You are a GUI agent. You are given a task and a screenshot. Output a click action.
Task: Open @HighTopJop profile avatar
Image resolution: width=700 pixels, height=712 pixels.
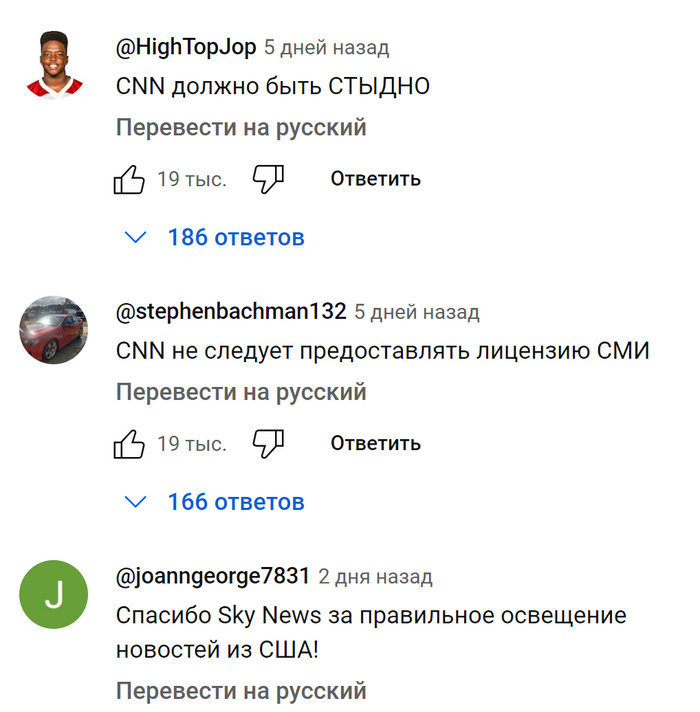(x=54, y=66)
